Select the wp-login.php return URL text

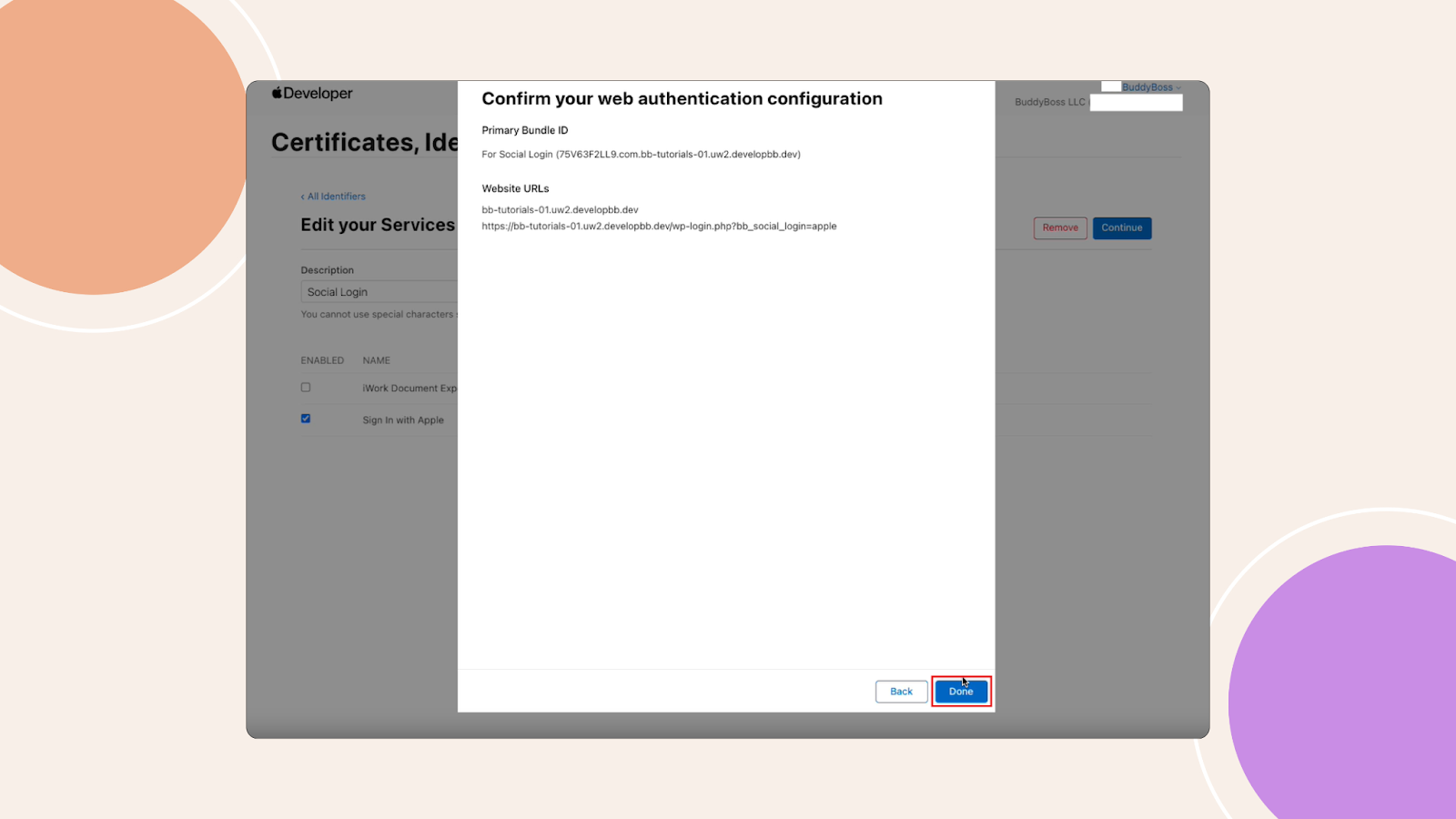[x=659, y=227]
